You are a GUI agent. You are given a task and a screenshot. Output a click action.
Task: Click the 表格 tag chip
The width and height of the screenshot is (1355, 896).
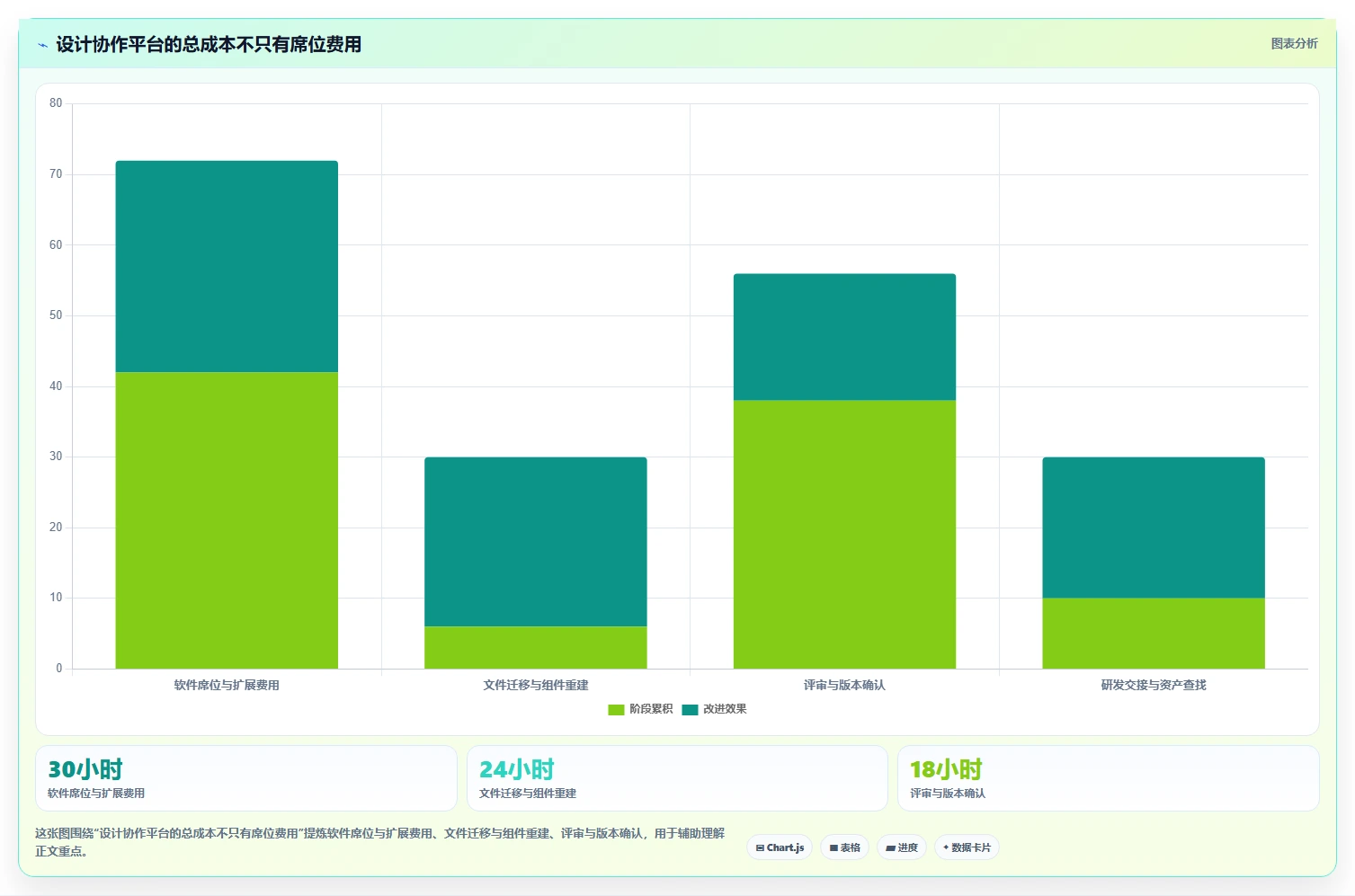tap(844, 847)
